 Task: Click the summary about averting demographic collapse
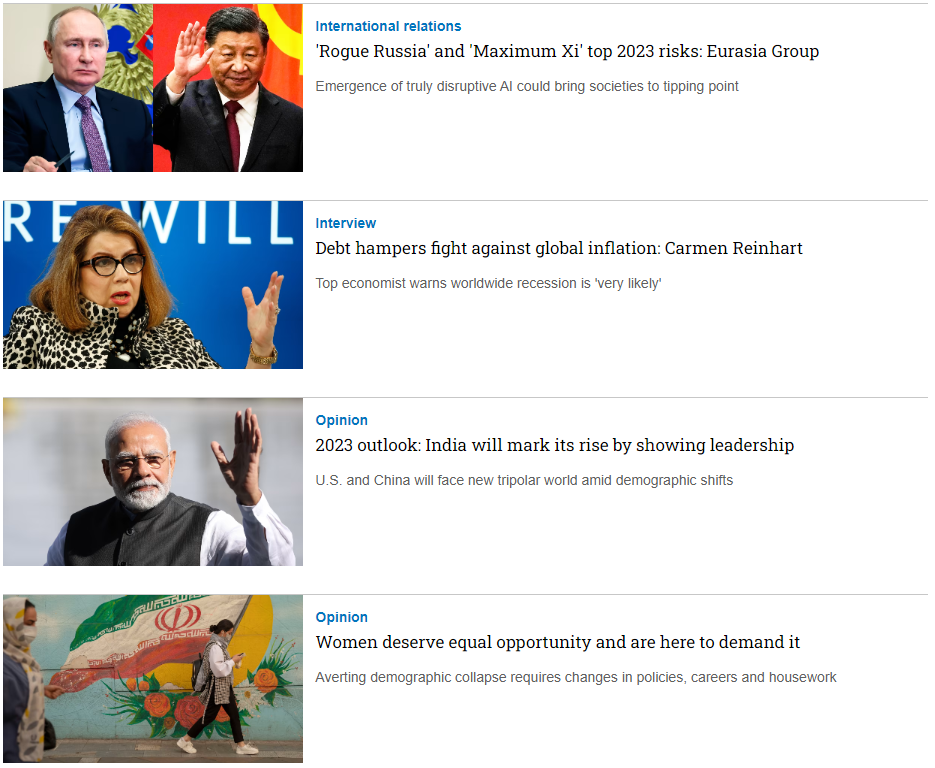coord(576,678)
